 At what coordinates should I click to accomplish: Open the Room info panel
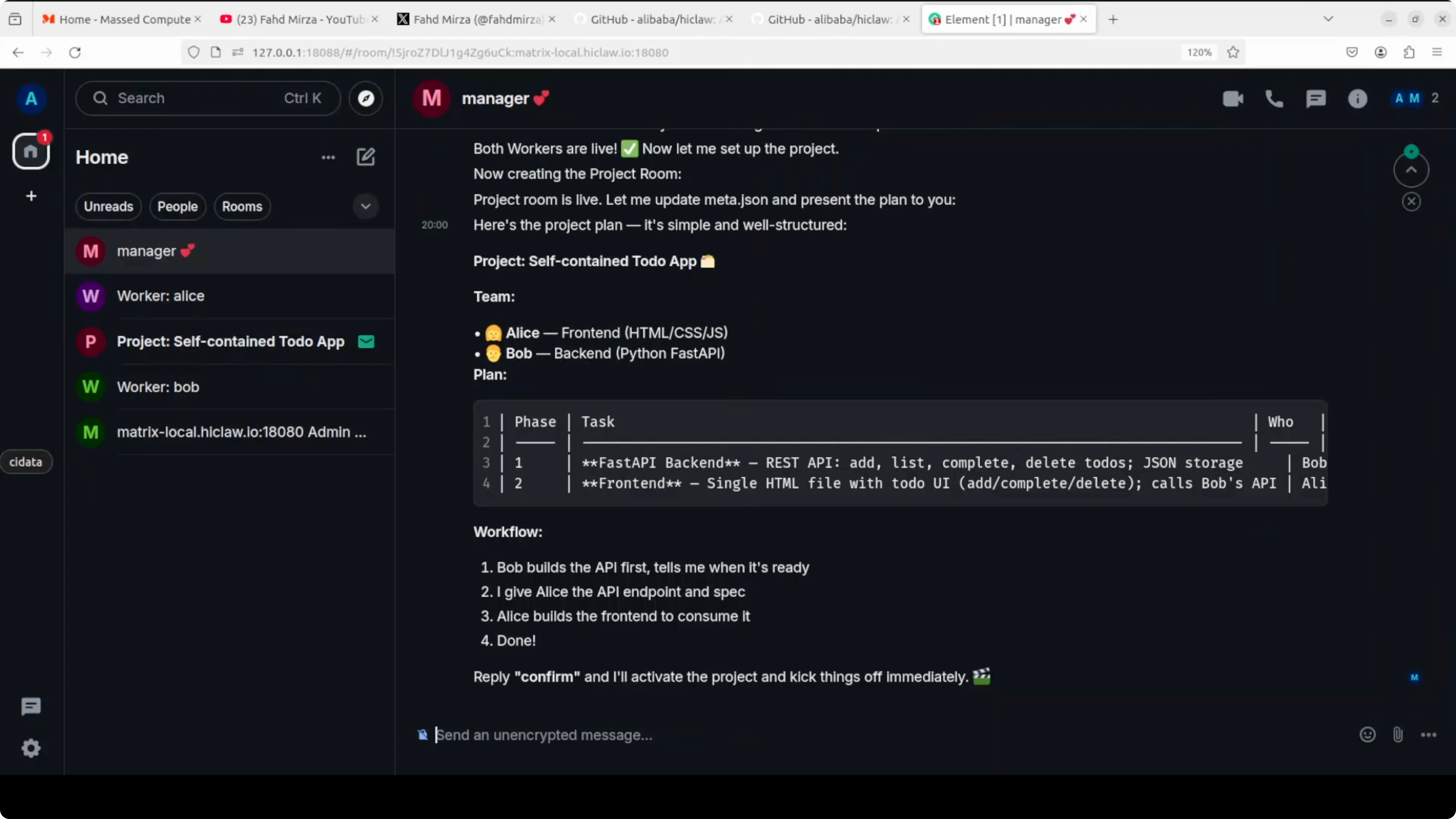pyautogui.click(x=1357, y=99)
